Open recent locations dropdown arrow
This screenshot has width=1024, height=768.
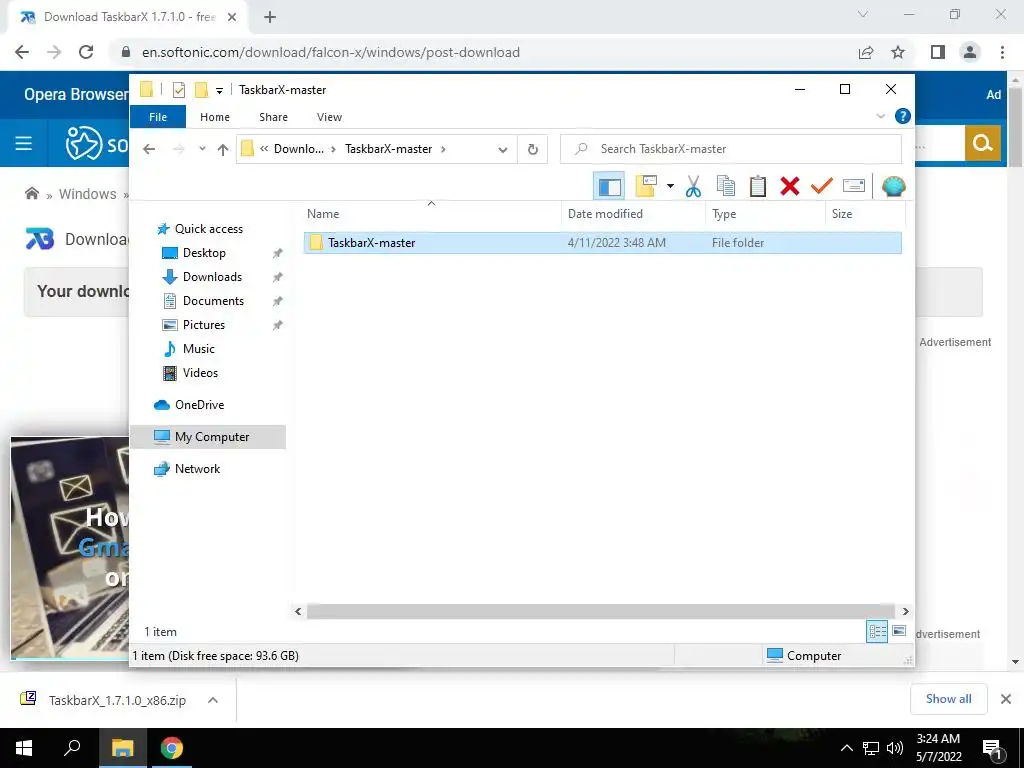[x=202, y=149]
